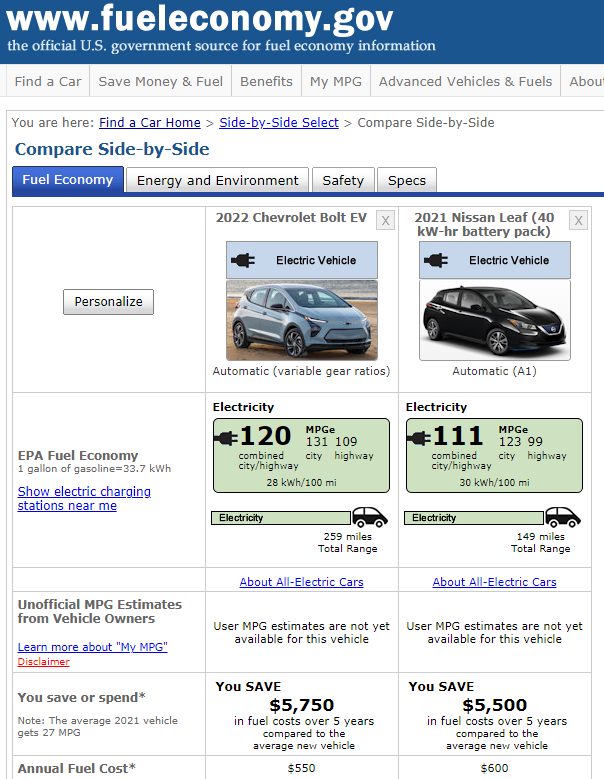The height and width of the screenshot is (779, 604).
Task: Click the 149 miles Total Range text
Action: click(540, 543)
